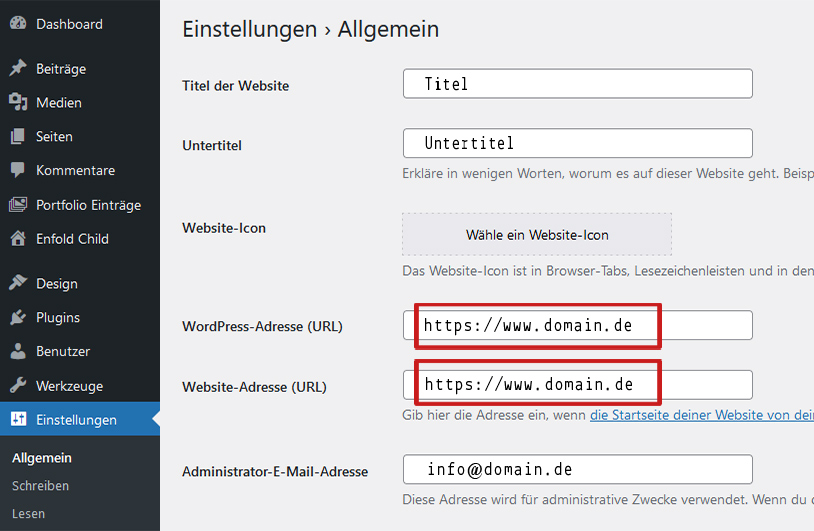Click Wähle ein Website-Icon button
814x531 pixels.
pyautogui.click(x=537, y=234)
